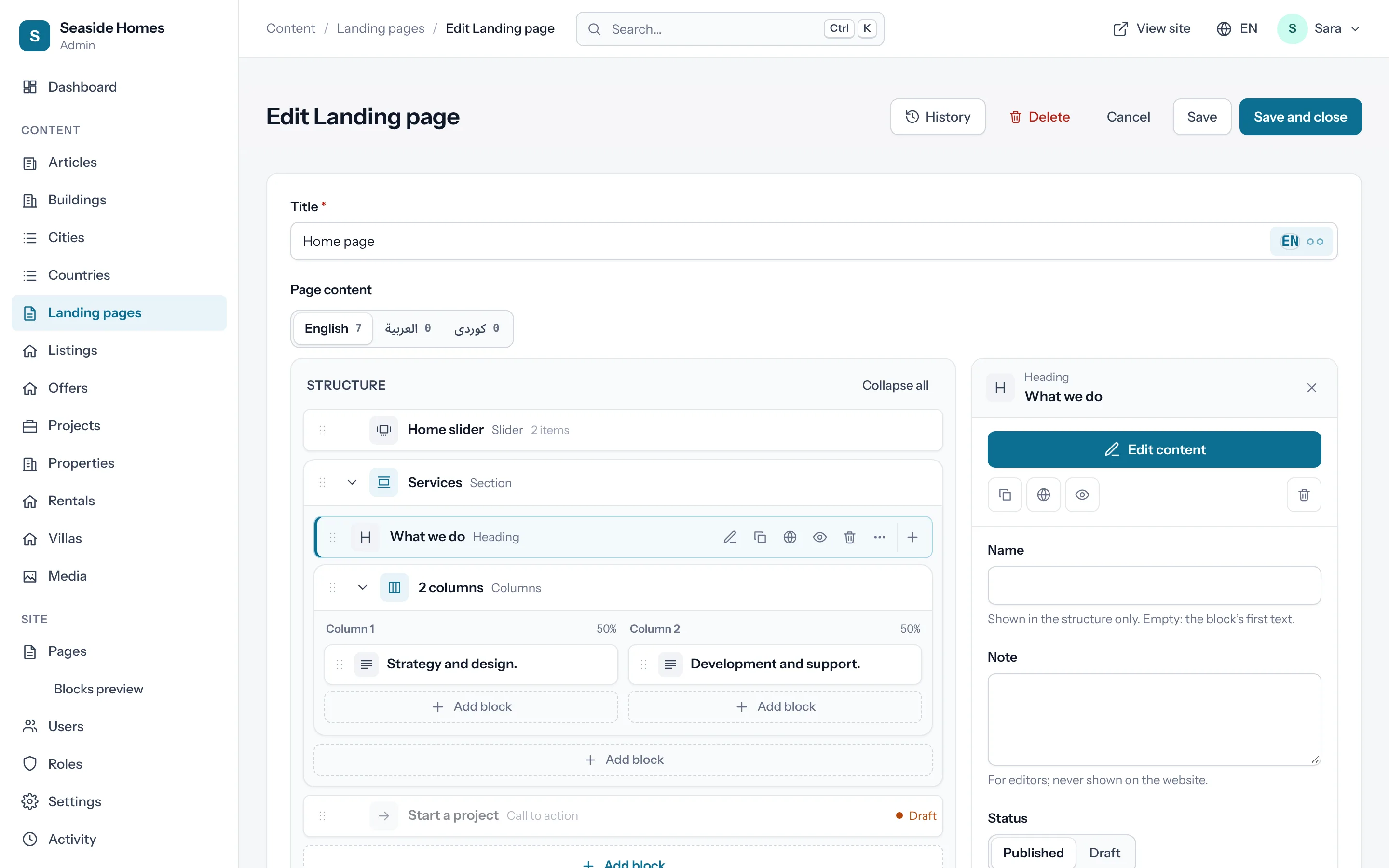Open Settings in sidebar
The image size is (1389, 868).
(119, 801)
